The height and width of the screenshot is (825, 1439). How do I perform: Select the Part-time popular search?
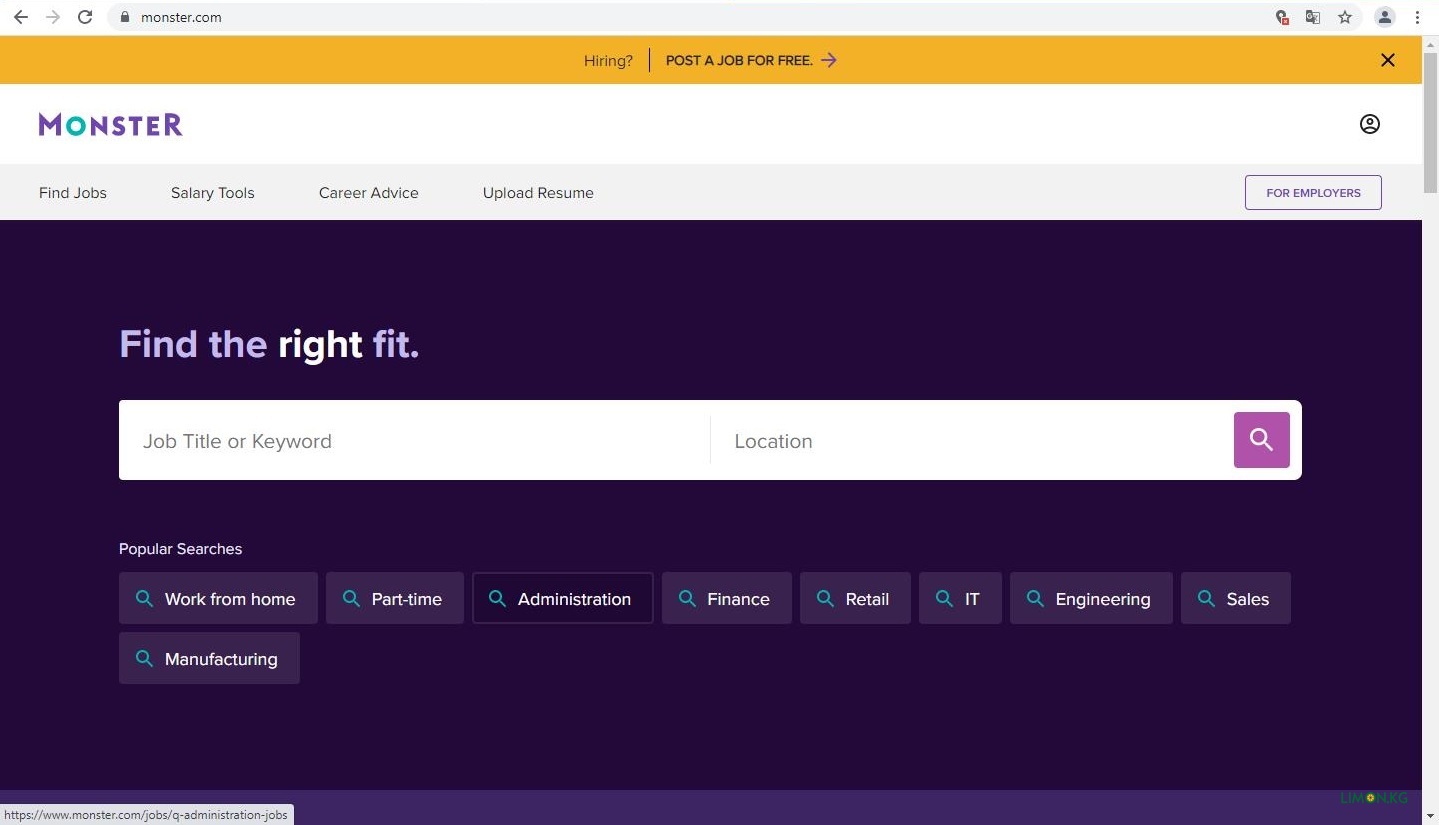pyautogui.click(x=395, y=598)
